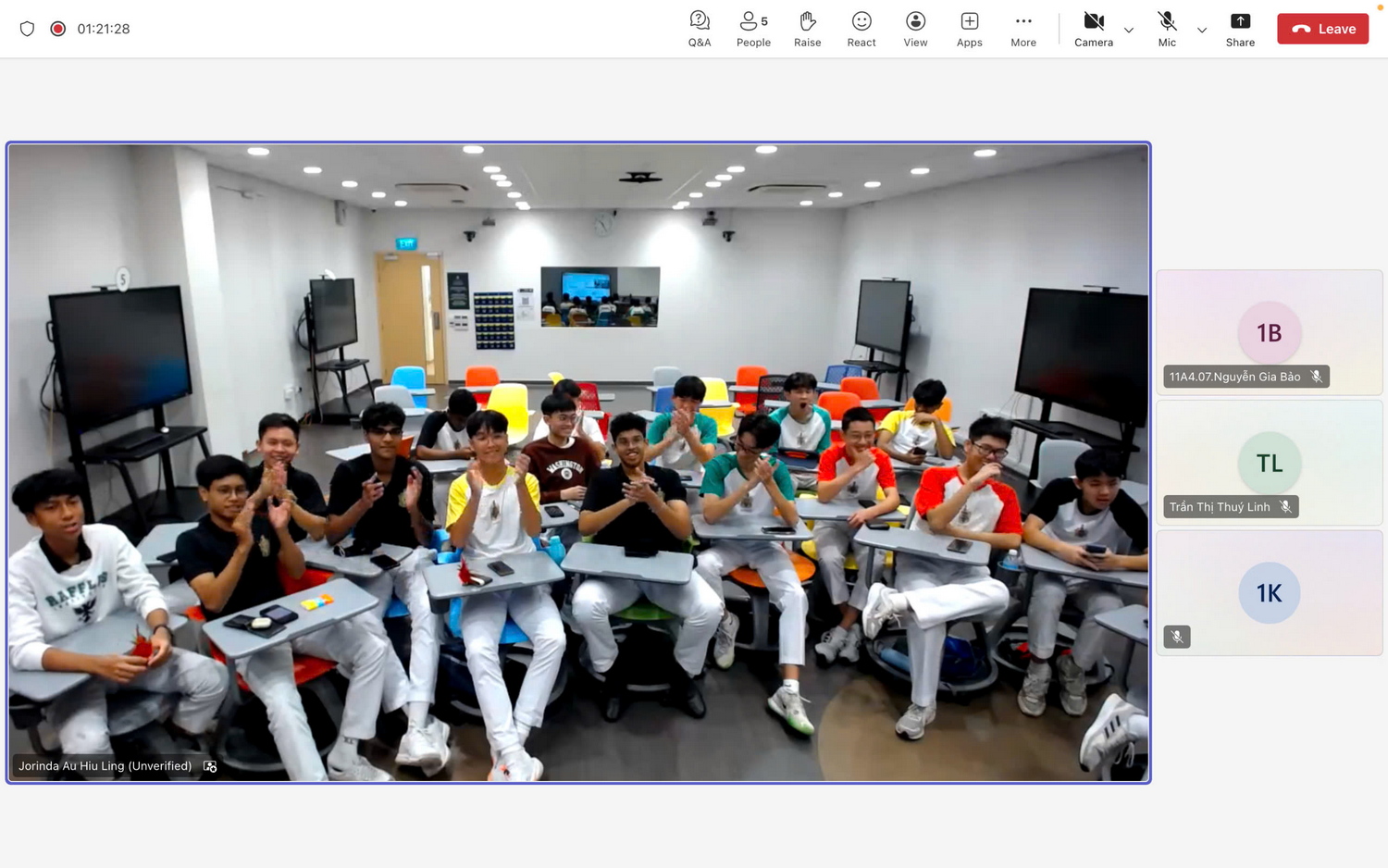Click muted mic icon on the 1K tile

point(1177,637)
